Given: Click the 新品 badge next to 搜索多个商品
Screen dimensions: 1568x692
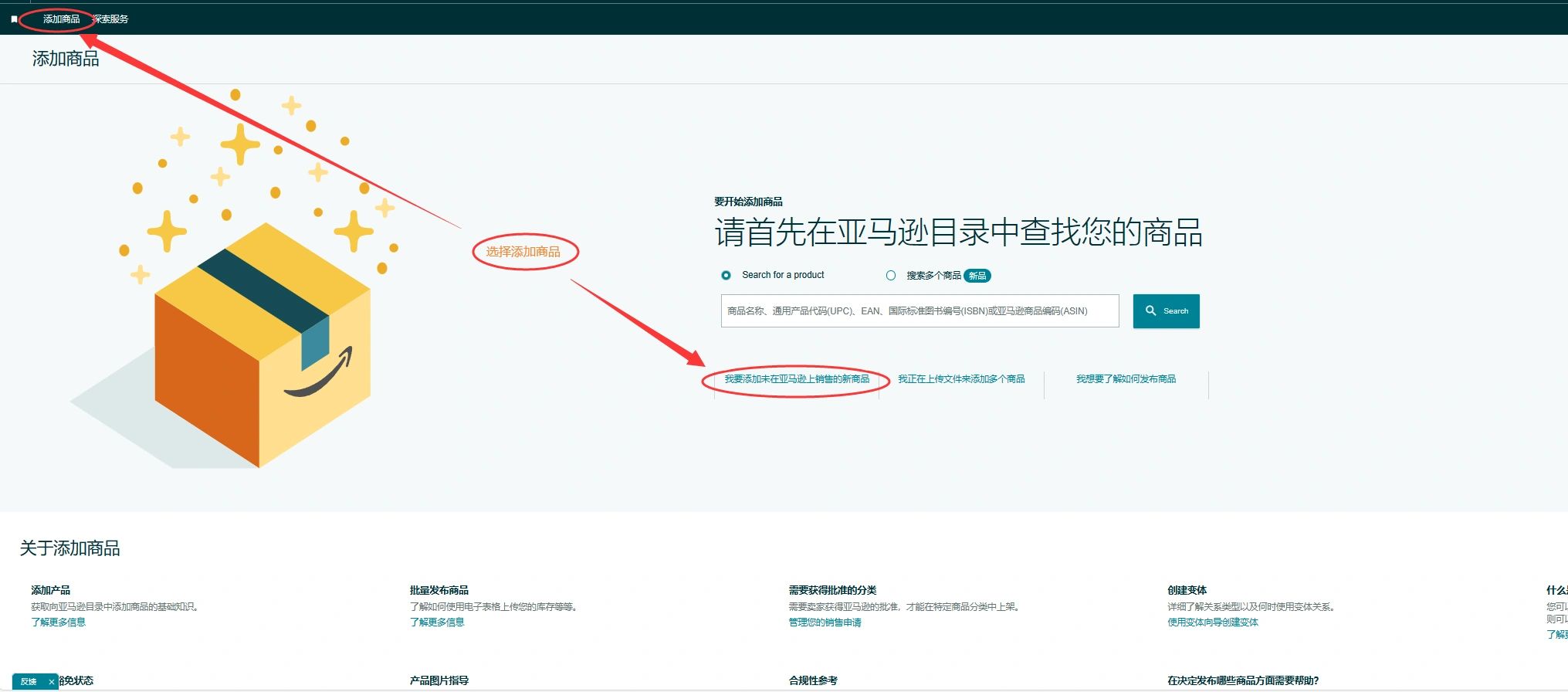Looking at the screenshot, I should (977, 276).
